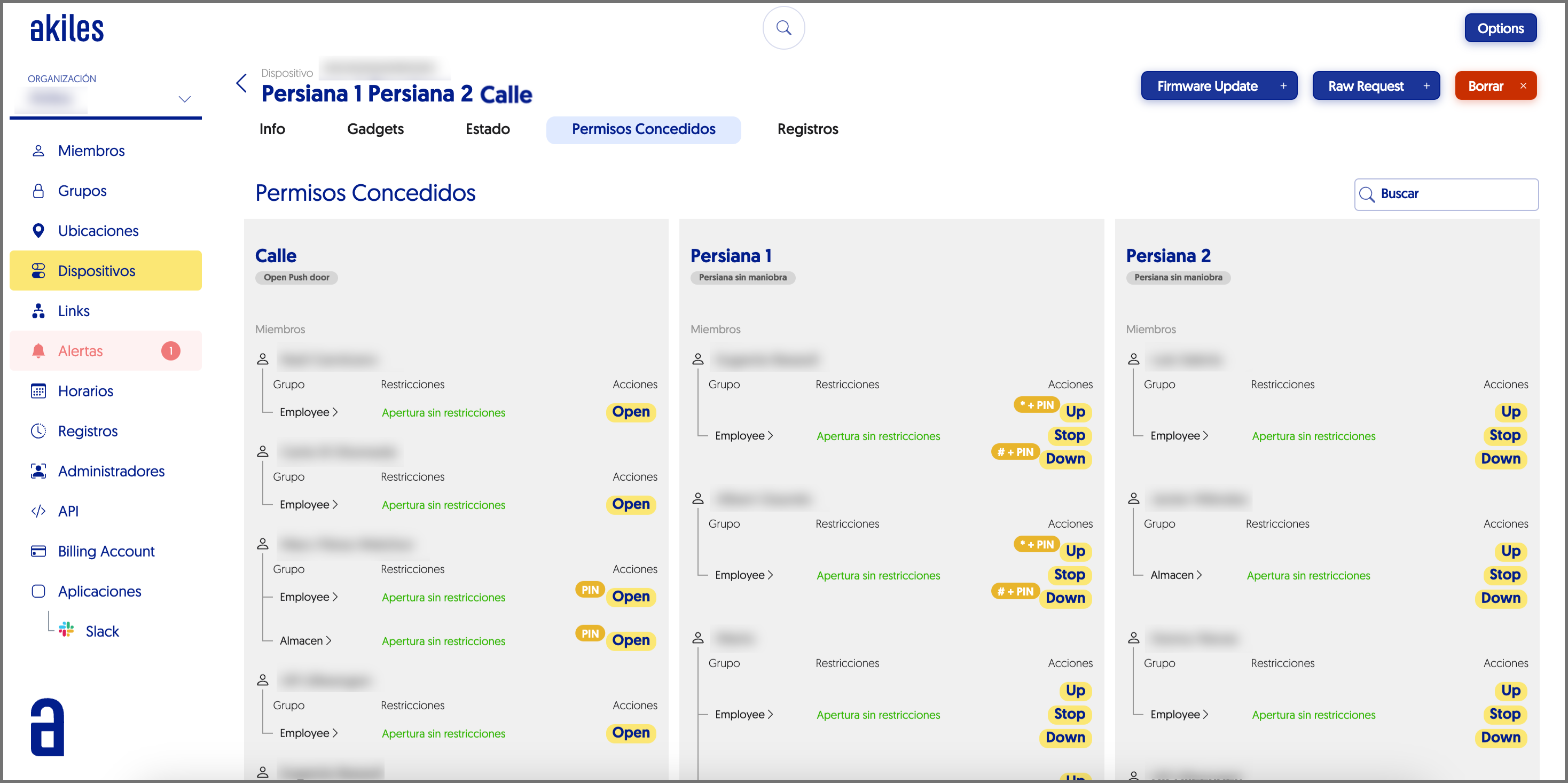The width and height of the screenshot is (1568, 783).
Task: Click the Billing Account card icon
Action: (x=38, y=551)
